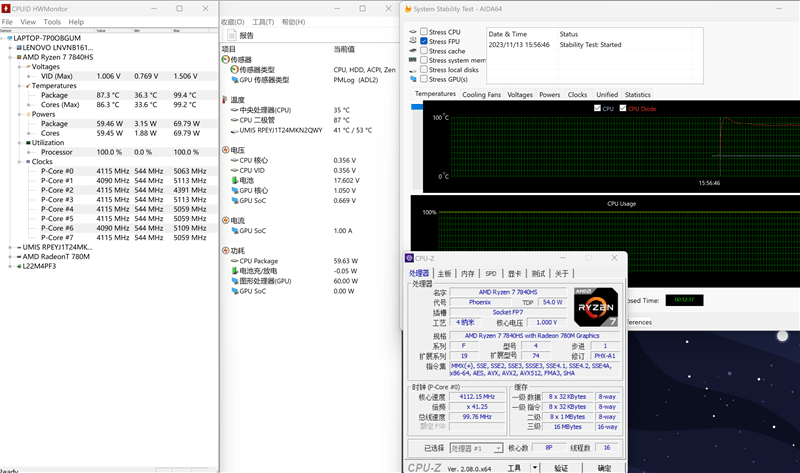Expand the UMIS RPEYJ1T24MK tree node

click(8, 247)
